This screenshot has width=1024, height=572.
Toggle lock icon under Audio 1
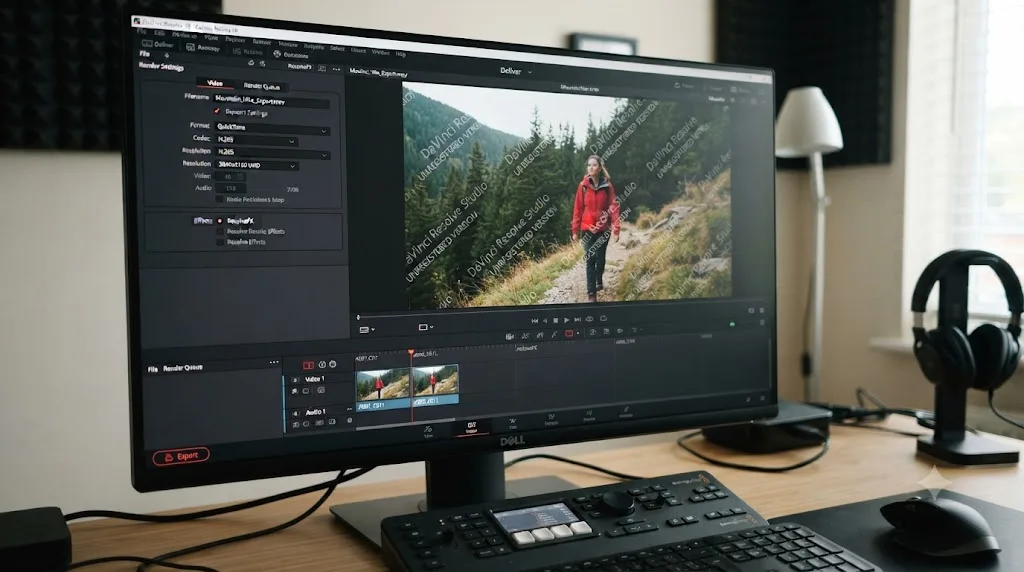(x=296, y=424)
